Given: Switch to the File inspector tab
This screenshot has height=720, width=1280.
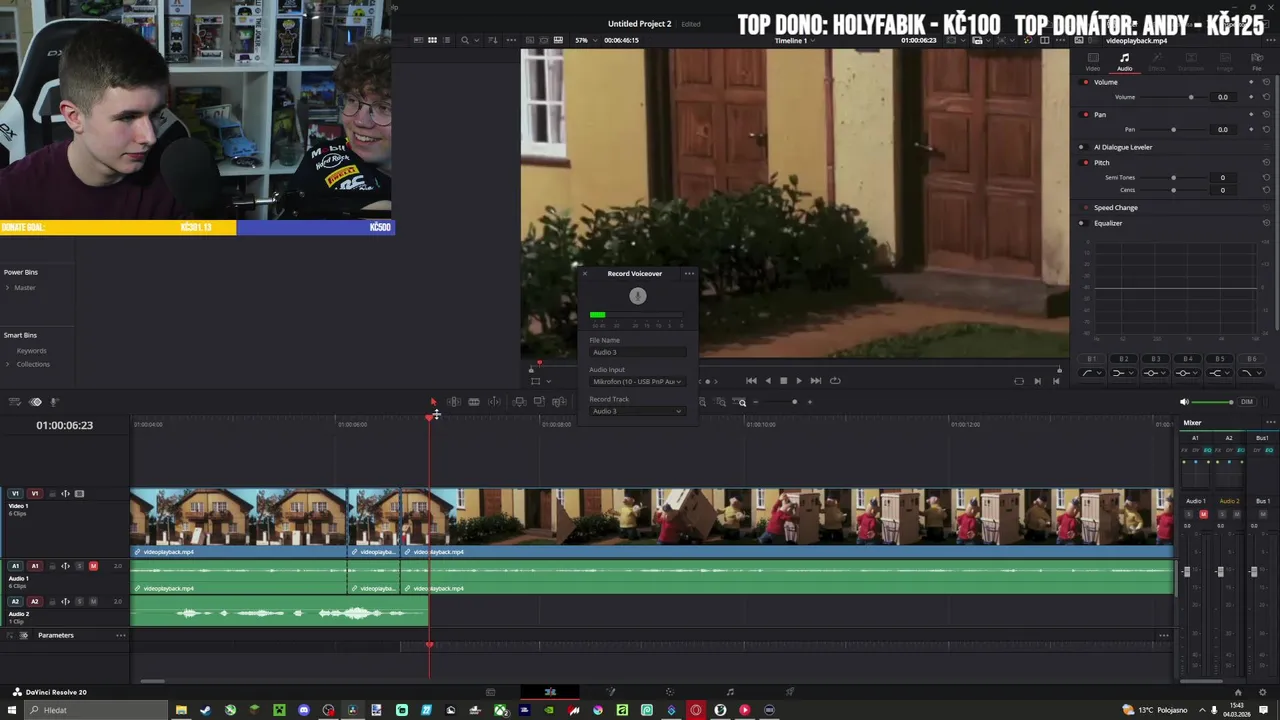Looking at the screenshot, I should point(1257,62).
